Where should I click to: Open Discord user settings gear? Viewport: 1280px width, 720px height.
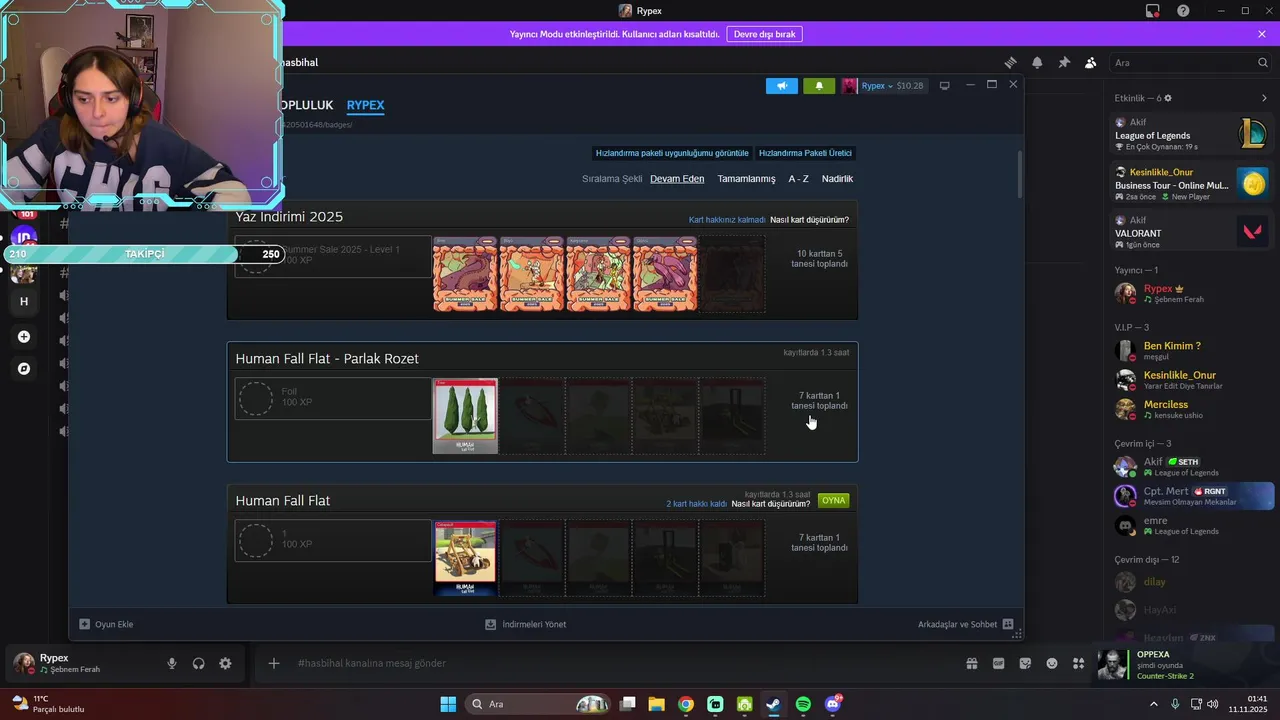pyautogui.click(x=225, y=663)
